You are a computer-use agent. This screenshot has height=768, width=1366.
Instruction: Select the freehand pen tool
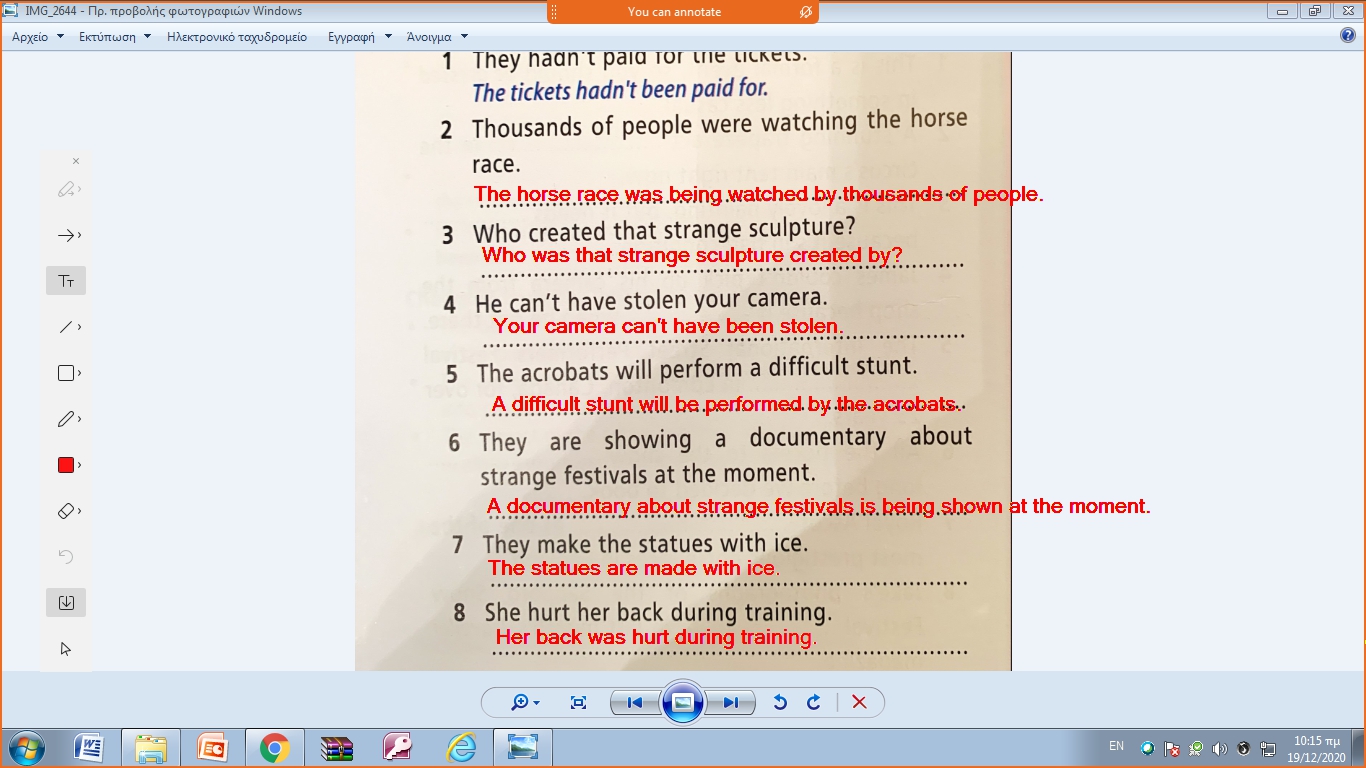point(66,419)
